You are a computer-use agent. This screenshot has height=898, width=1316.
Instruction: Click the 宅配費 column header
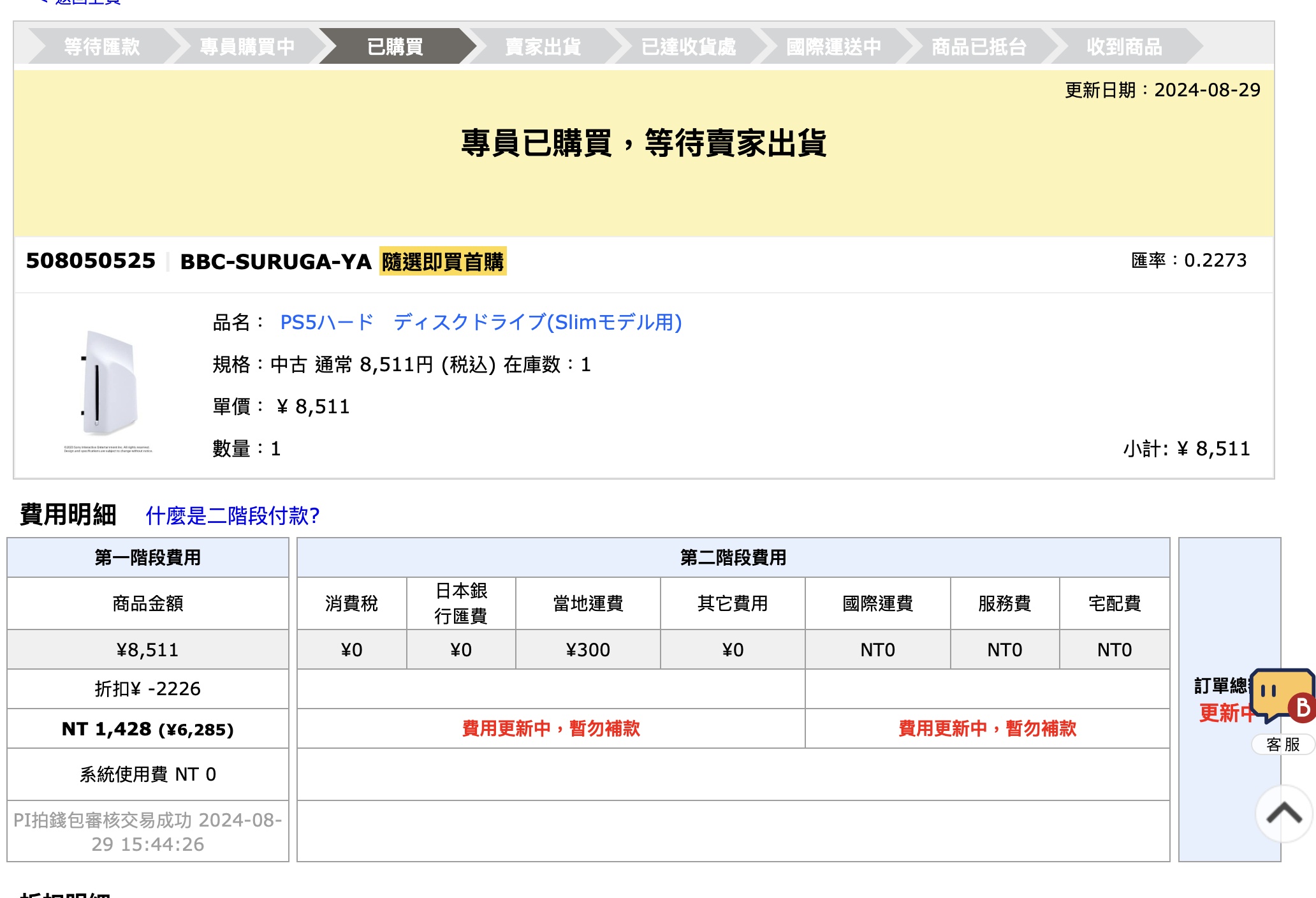click(x=1115, y=603)
